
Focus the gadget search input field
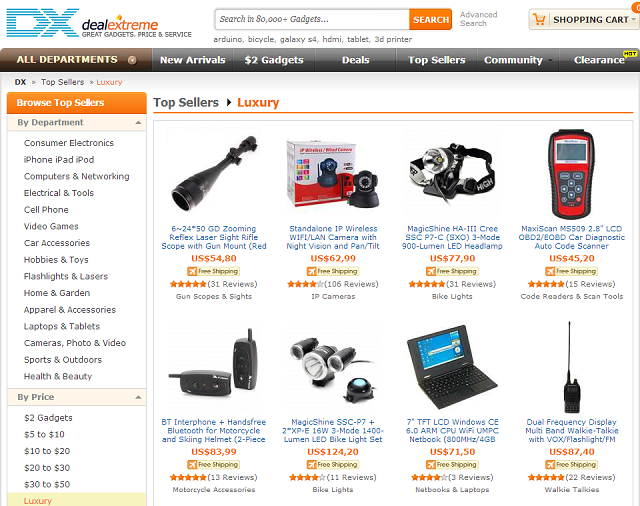tap(312, 19)
